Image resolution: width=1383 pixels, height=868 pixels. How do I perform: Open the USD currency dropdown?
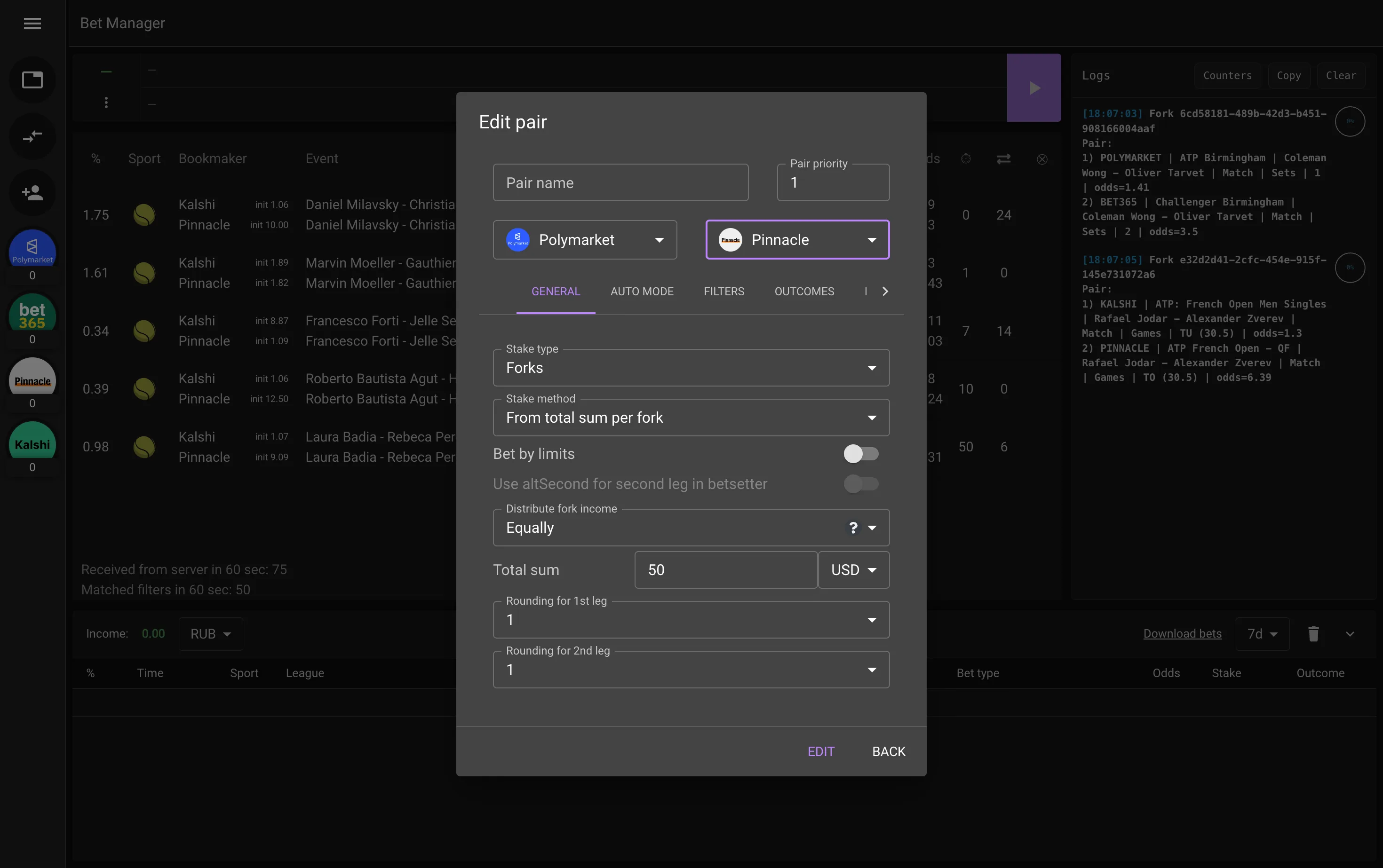pyautogui.click(x=853, y=570)
